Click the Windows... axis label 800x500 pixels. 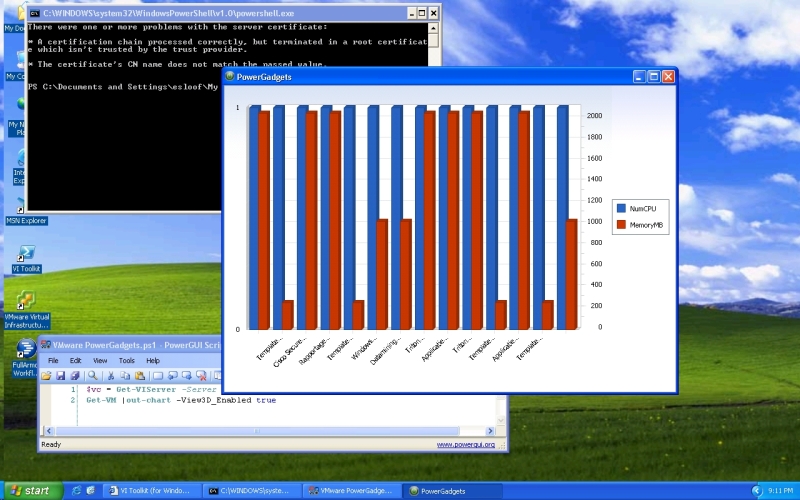365,347
